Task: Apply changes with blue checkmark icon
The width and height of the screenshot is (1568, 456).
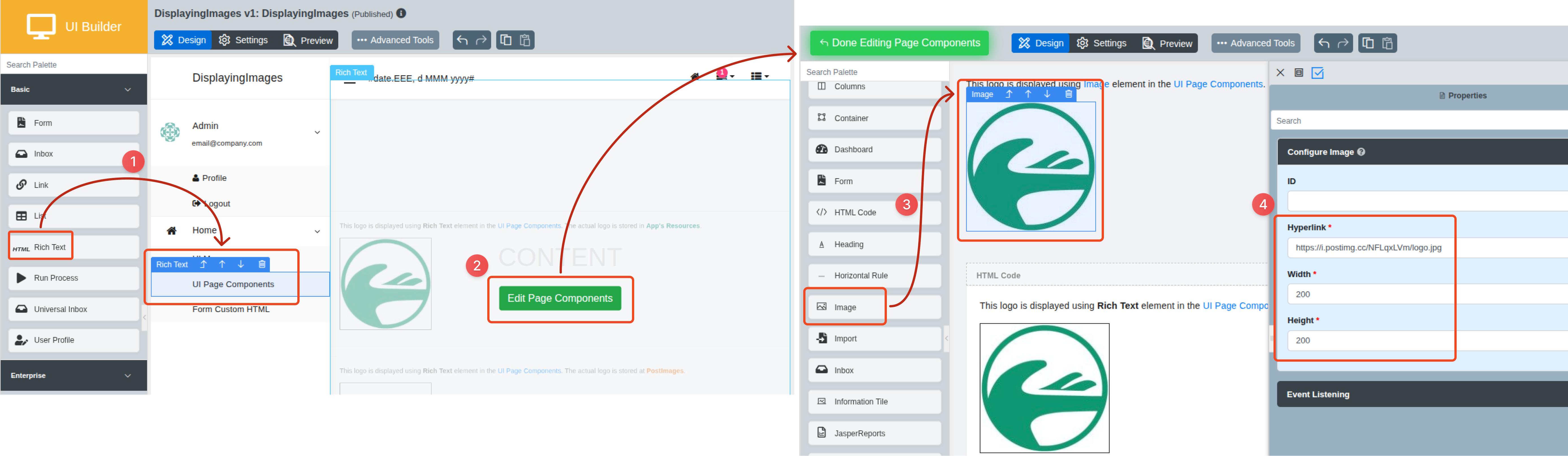Action: click(1318, 73)
